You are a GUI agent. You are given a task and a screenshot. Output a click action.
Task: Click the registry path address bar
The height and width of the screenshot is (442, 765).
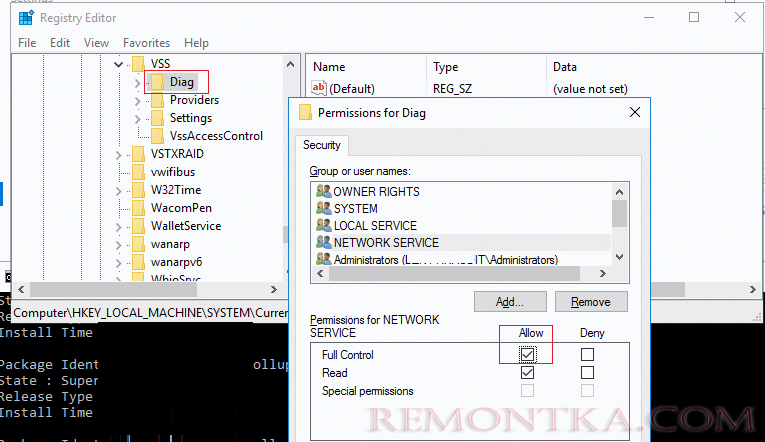tap(150, 313)
